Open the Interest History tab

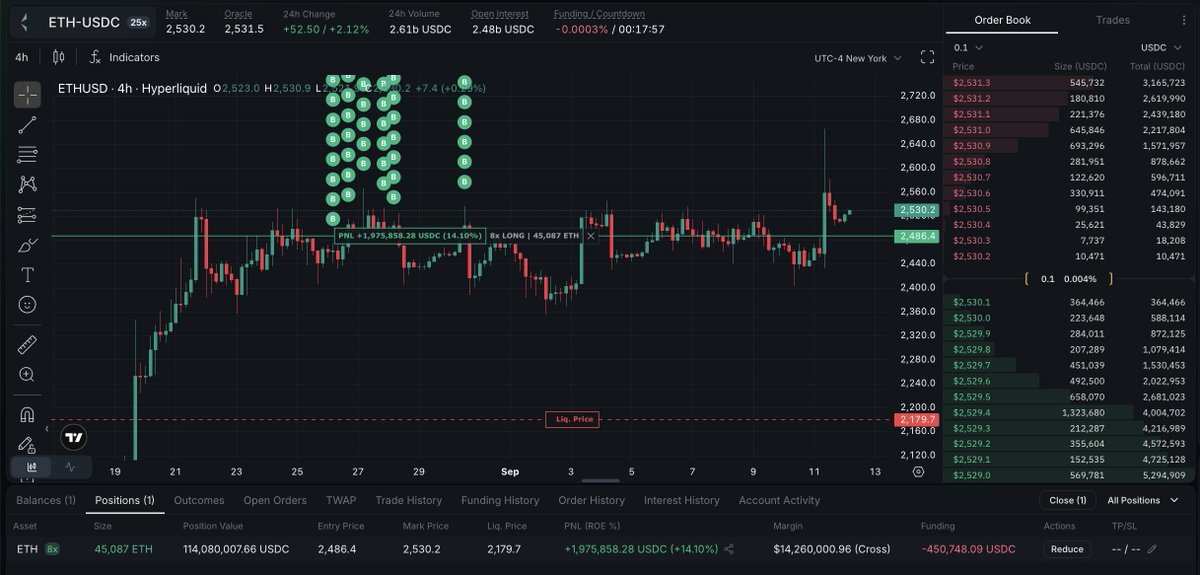pos(681,500)
